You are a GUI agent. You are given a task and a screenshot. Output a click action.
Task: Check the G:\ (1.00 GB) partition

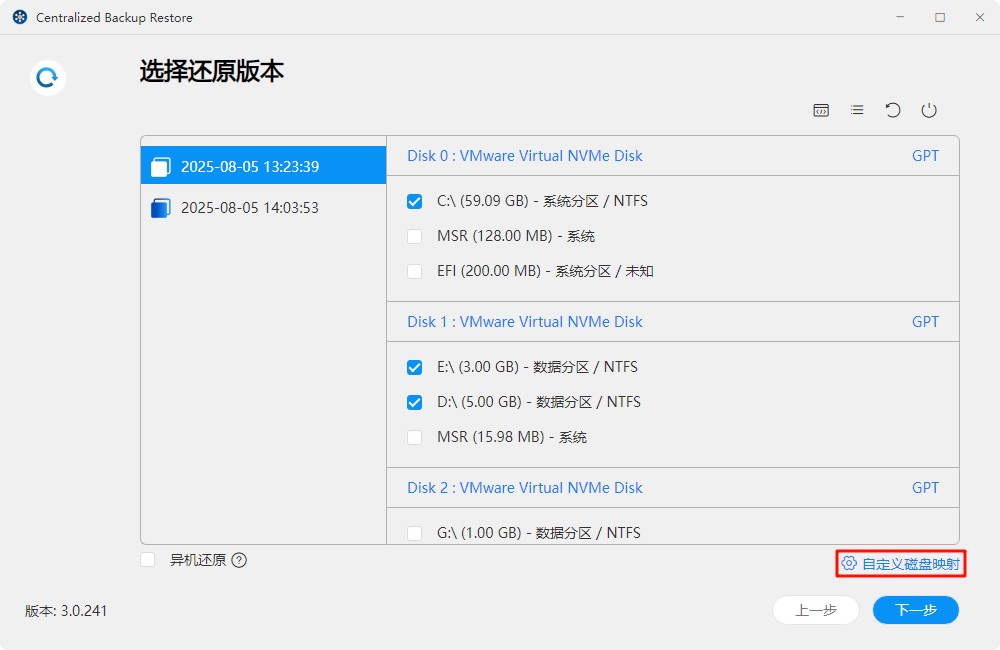point(415,533)
